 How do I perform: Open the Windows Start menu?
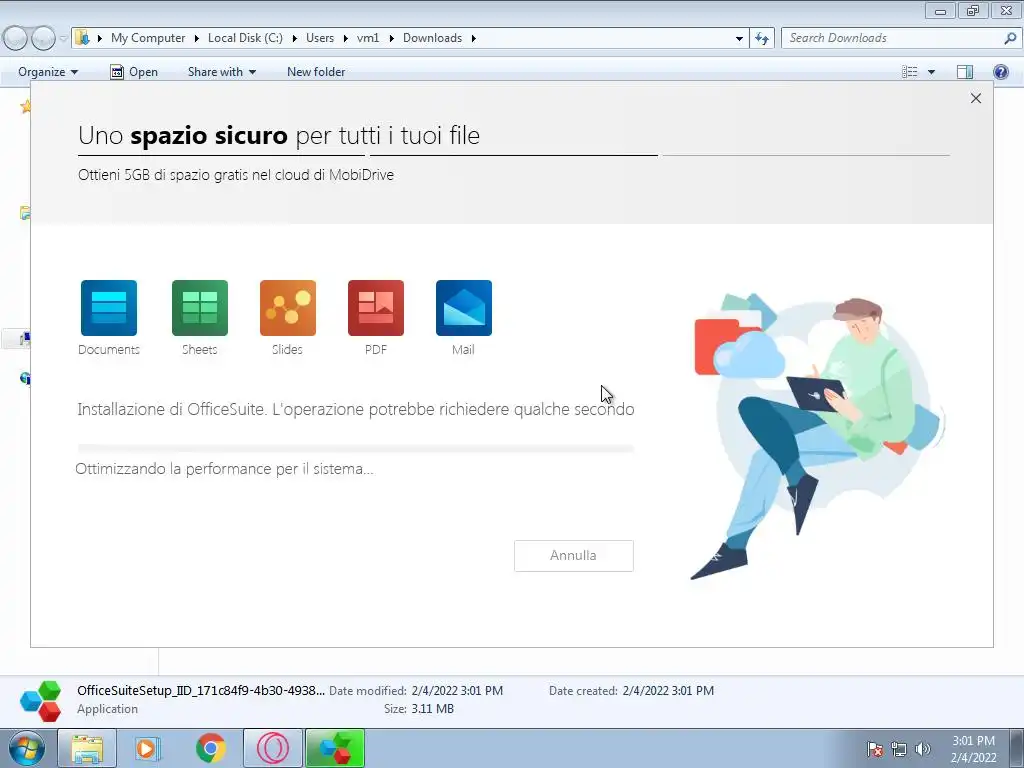click(x=27, y=748)
